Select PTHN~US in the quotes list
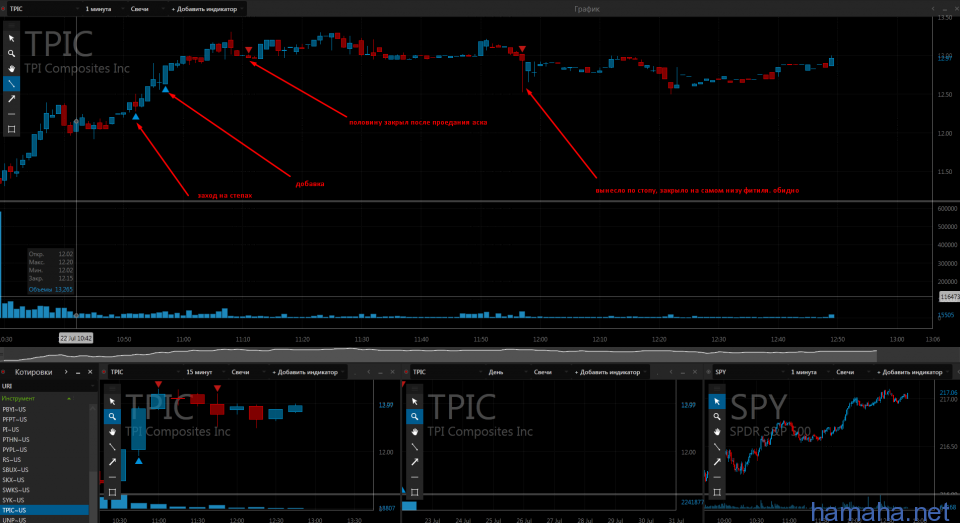The height and width of the screenshot is (523, 960). pos(44,440)
